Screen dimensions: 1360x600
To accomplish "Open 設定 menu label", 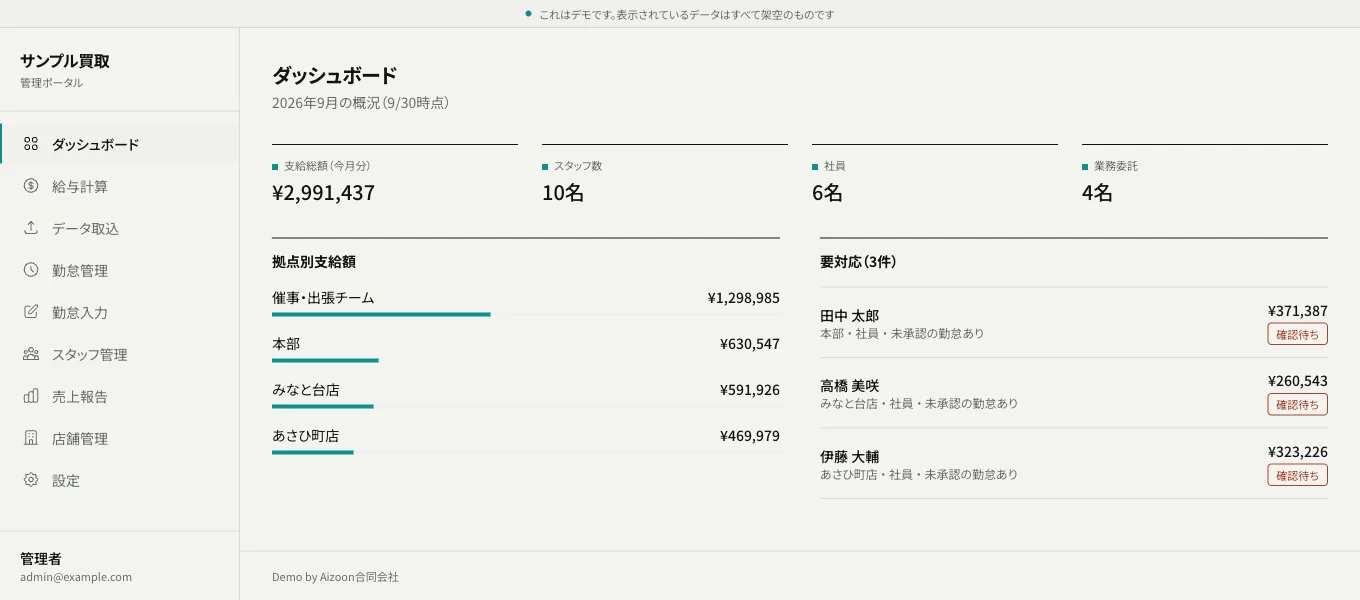I will click(x=66, y=480).
